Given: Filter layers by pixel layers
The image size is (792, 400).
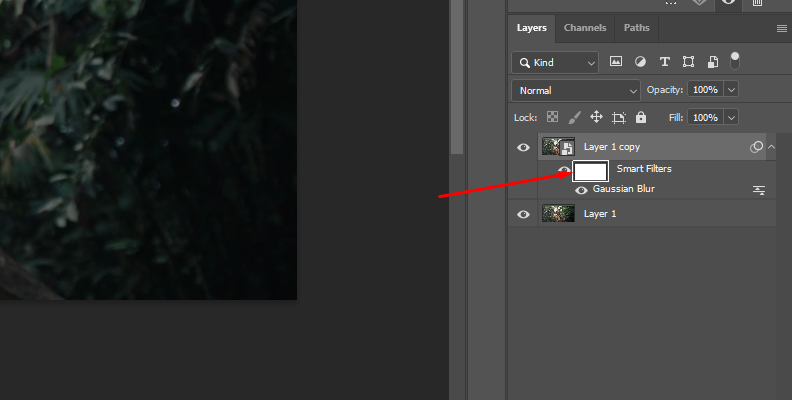Looking at the screenshot, I should (616, 62).
